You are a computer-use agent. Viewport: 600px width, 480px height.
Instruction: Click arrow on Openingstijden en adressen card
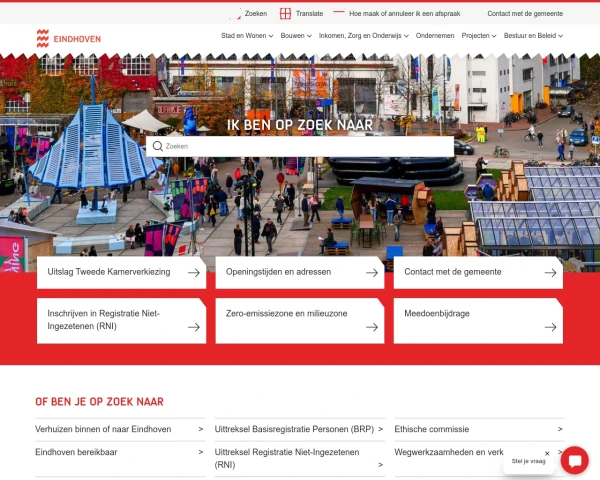coord(371,272)
